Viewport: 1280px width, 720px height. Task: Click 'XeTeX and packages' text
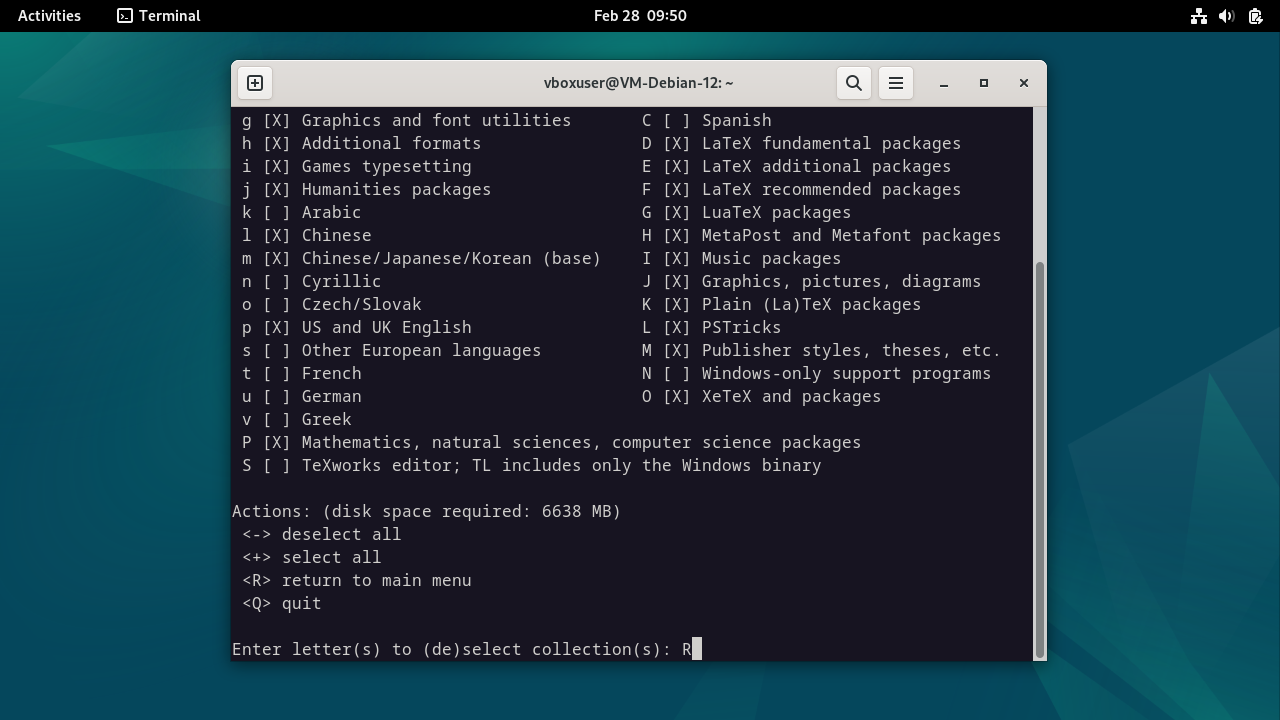(791, 396)
